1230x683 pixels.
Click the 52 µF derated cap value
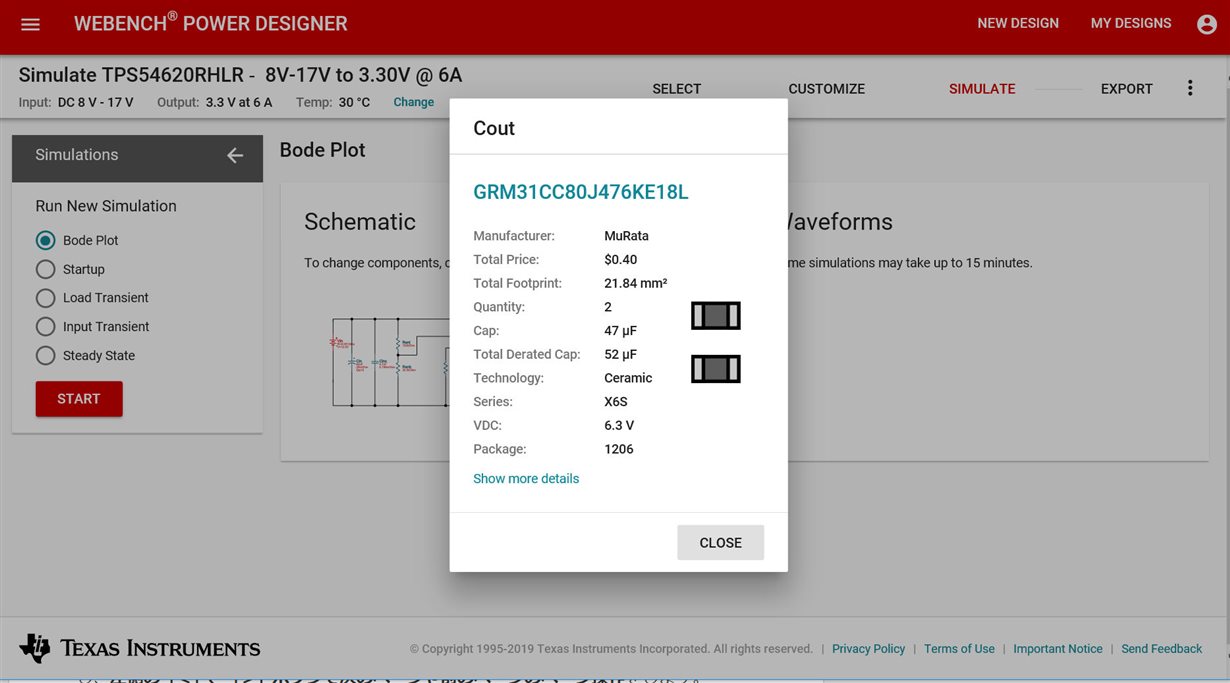tap(620, 355)
